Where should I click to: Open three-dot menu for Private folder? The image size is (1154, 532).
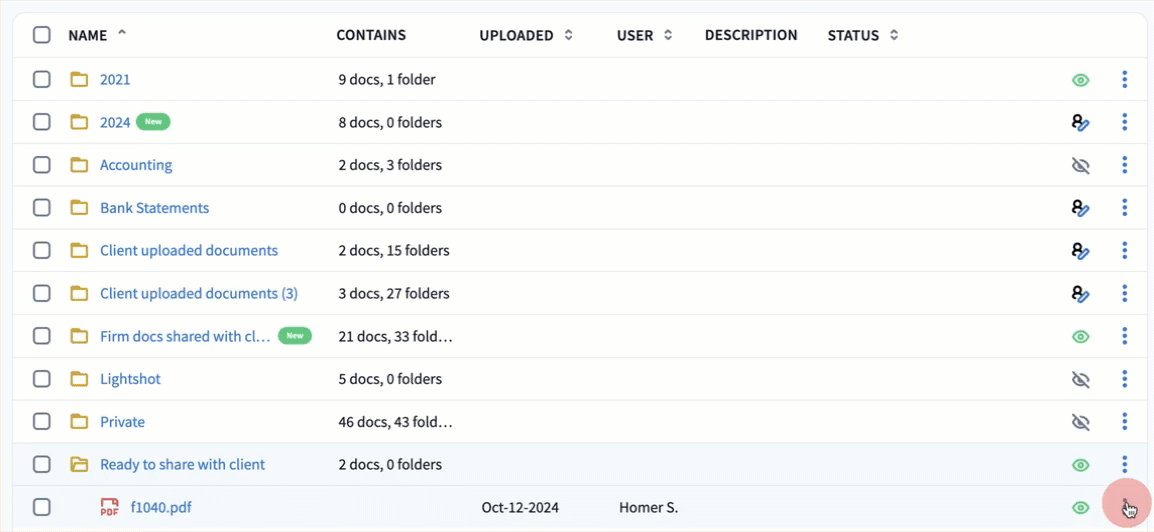[x=1125, y=422]
